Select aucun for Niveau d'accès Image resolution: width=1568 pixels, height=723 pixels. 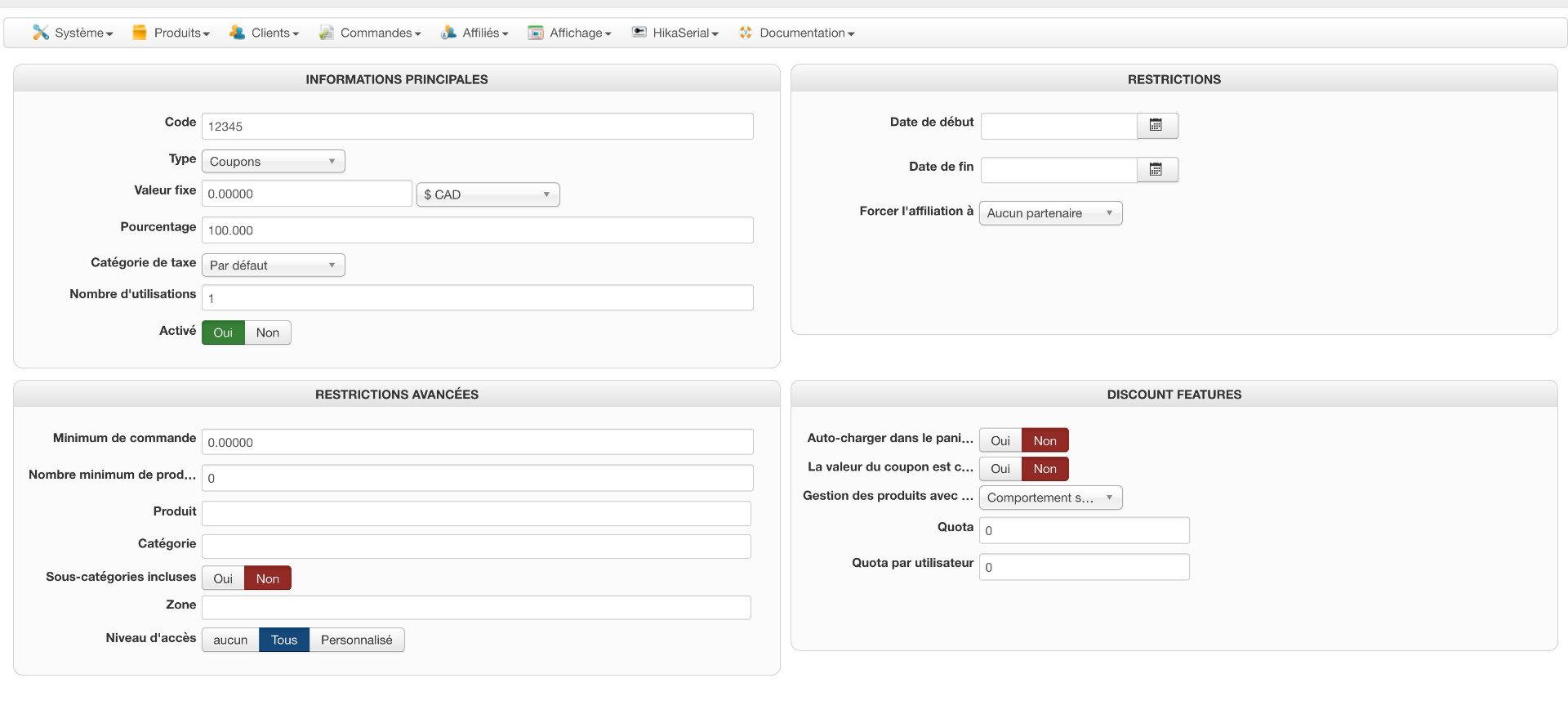click(x=230, y=640)
